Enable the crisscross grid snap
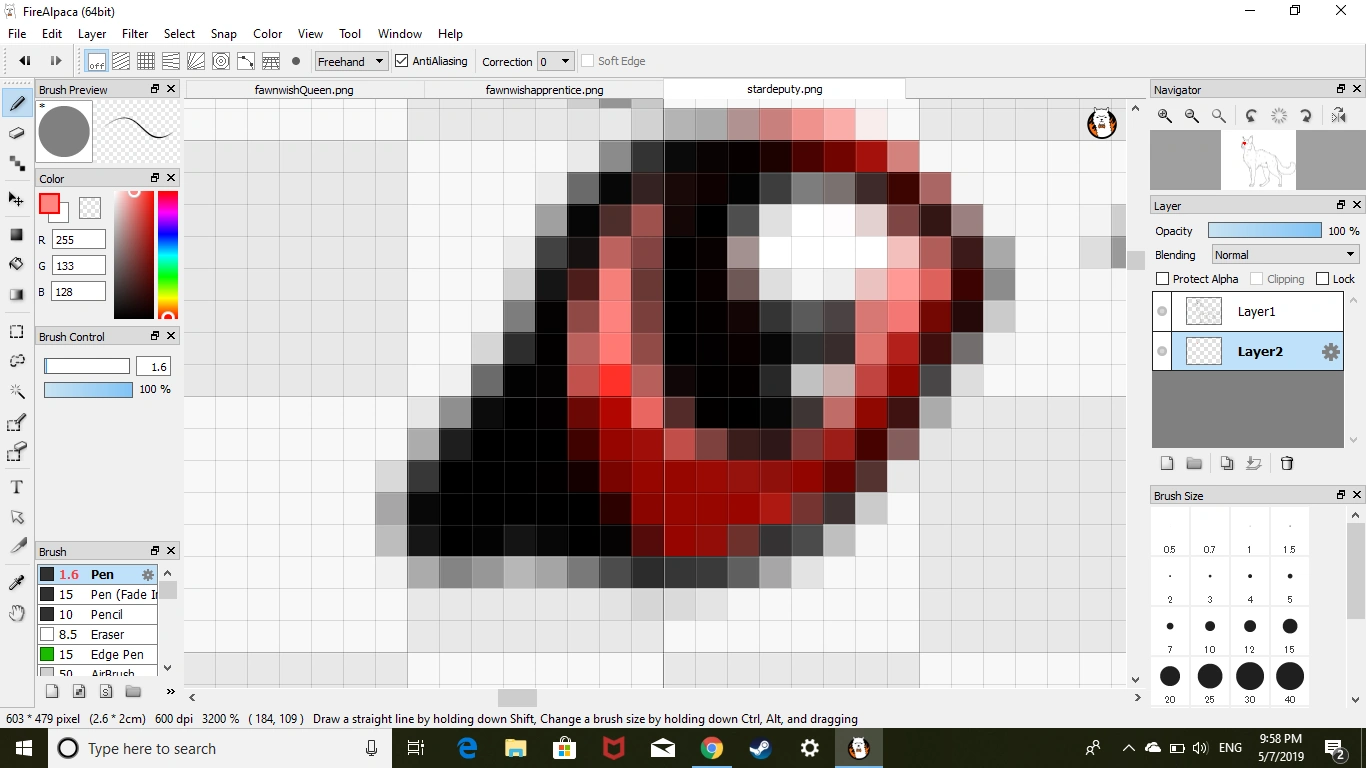Viewport: 1366px width, 768px height. [146, 61]
